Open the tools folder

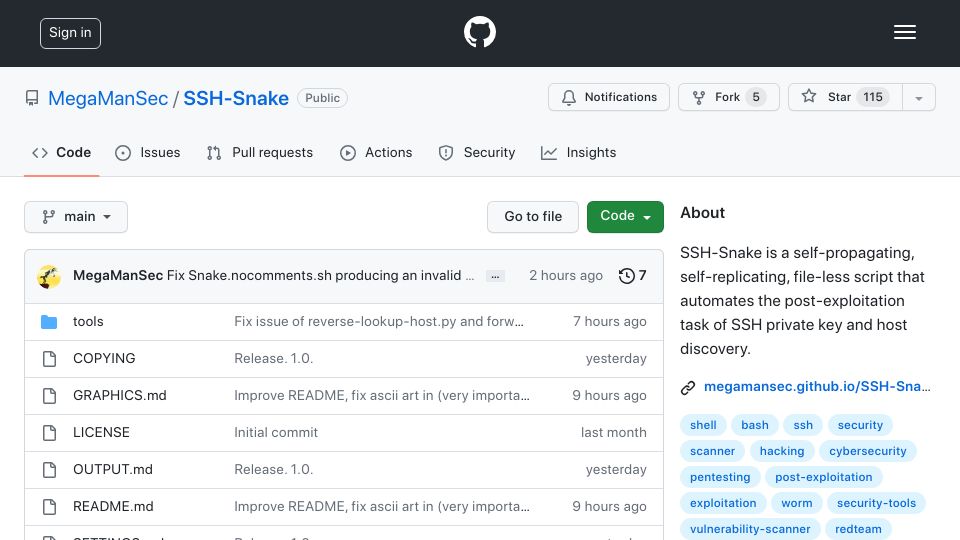(x=88, y=321)
